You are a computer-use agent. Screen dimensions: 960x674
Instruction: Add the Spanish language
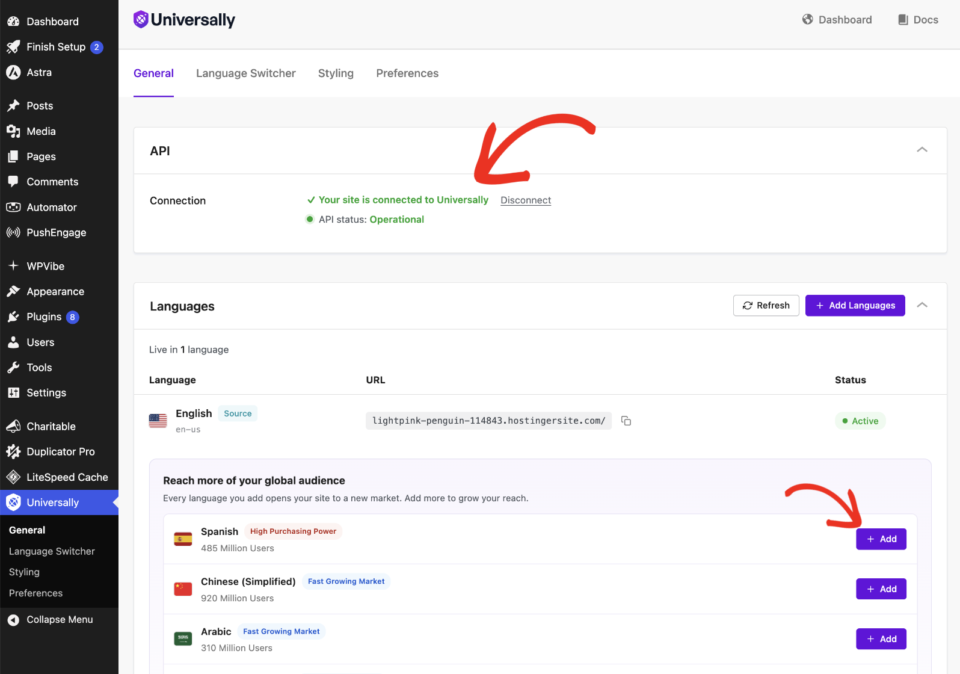[881, 539]
